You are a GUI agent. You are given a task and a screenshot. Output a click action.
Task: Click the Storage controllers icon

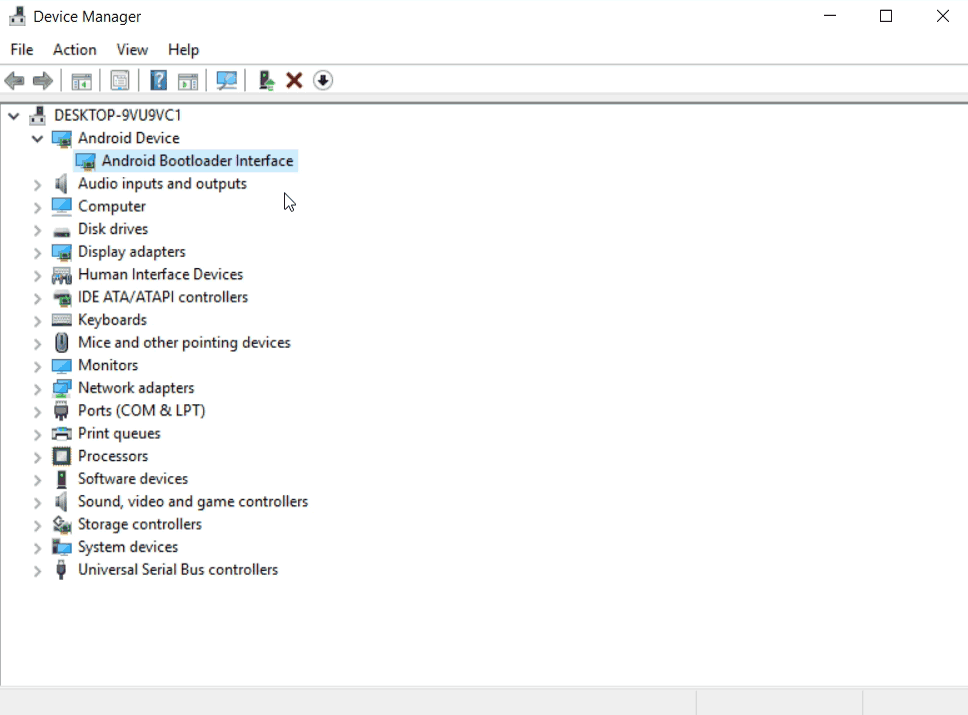tap(62, 524)
